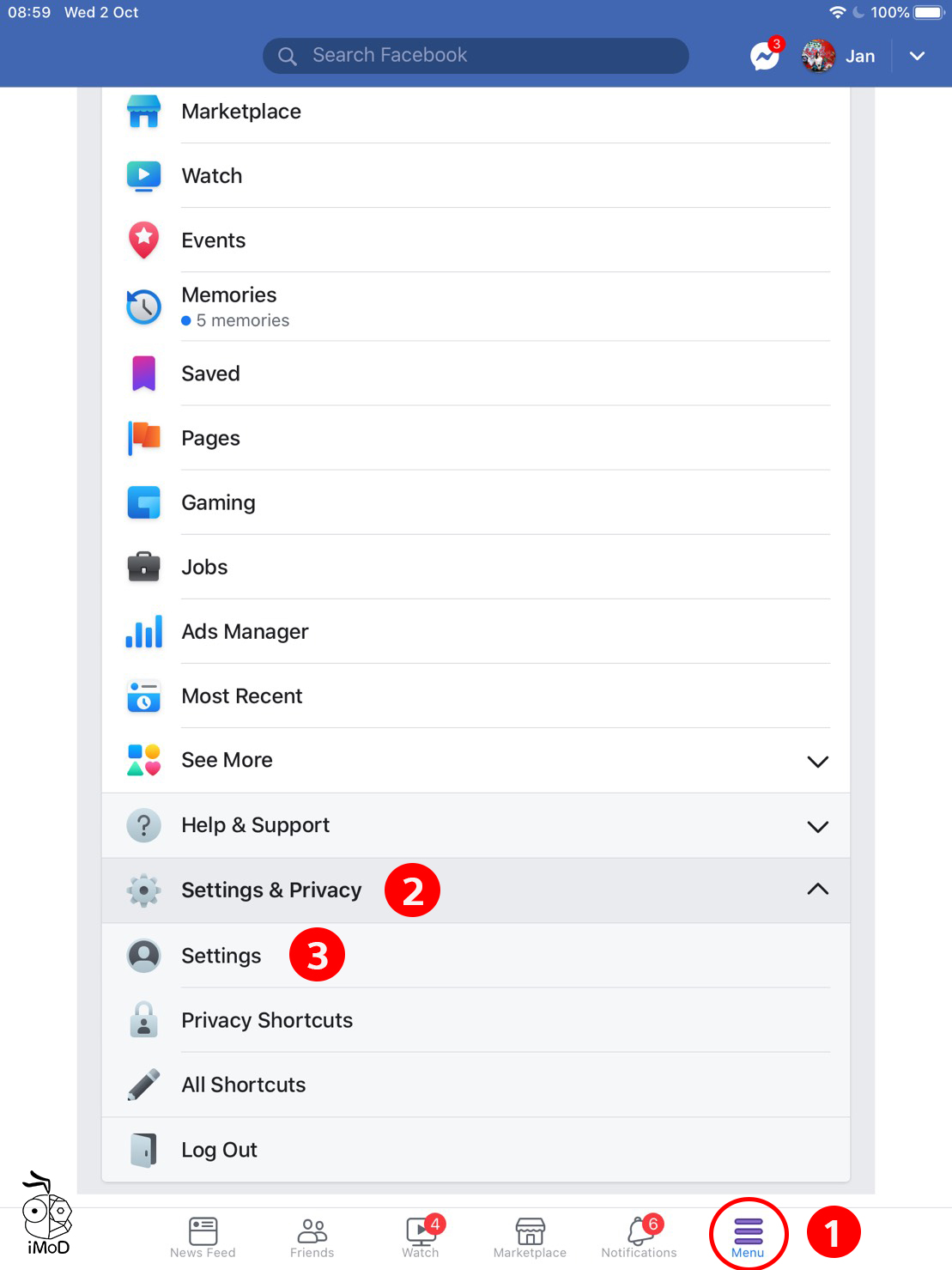
Task: Select the Watch video icon
Action: pos(143,175)
